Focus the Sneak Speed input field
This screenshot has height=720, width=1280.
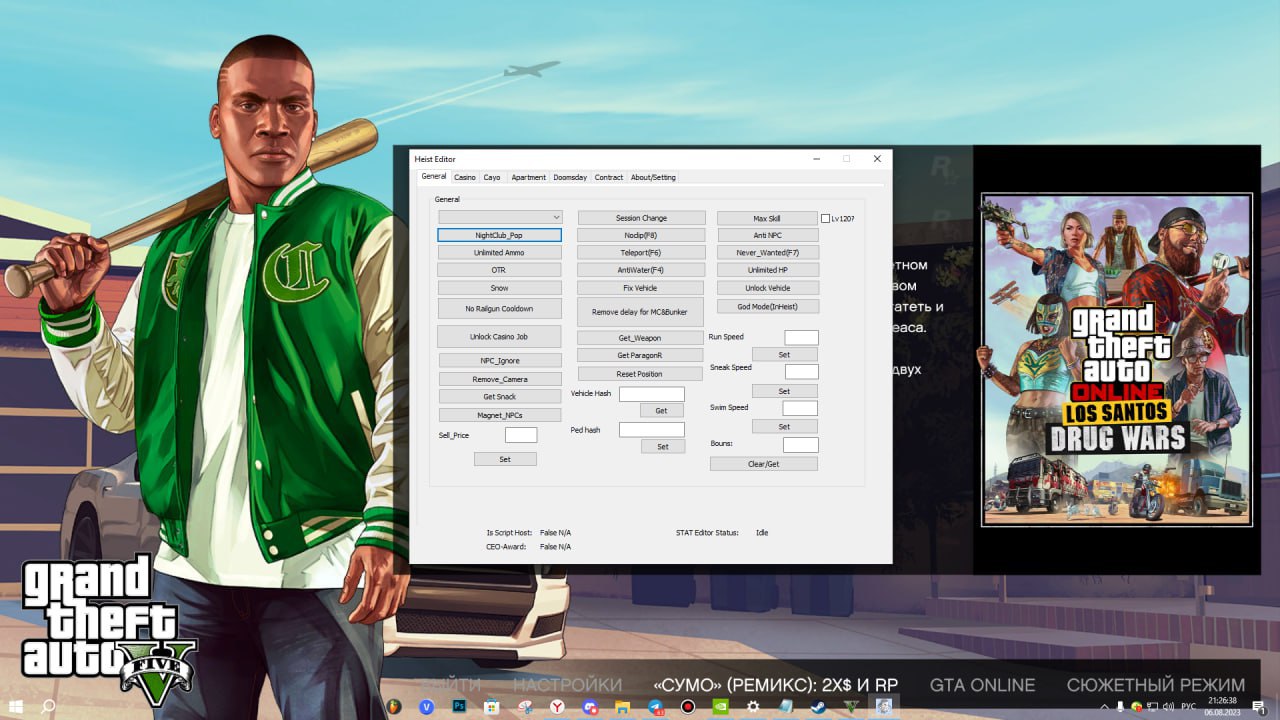pyautogui.click(x=801, y=371)
